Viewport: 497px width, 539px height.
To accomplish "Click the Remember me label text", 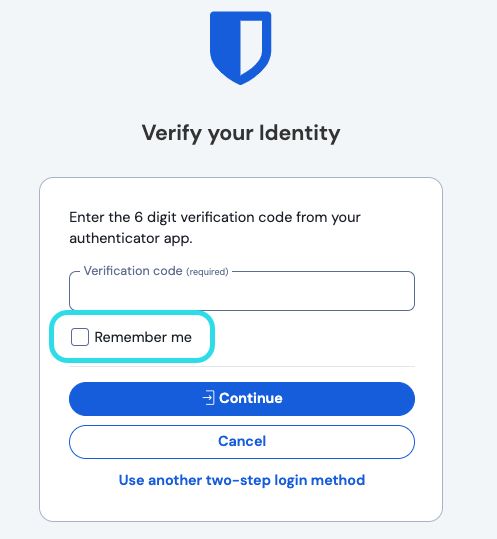I will tap(143, 337).
